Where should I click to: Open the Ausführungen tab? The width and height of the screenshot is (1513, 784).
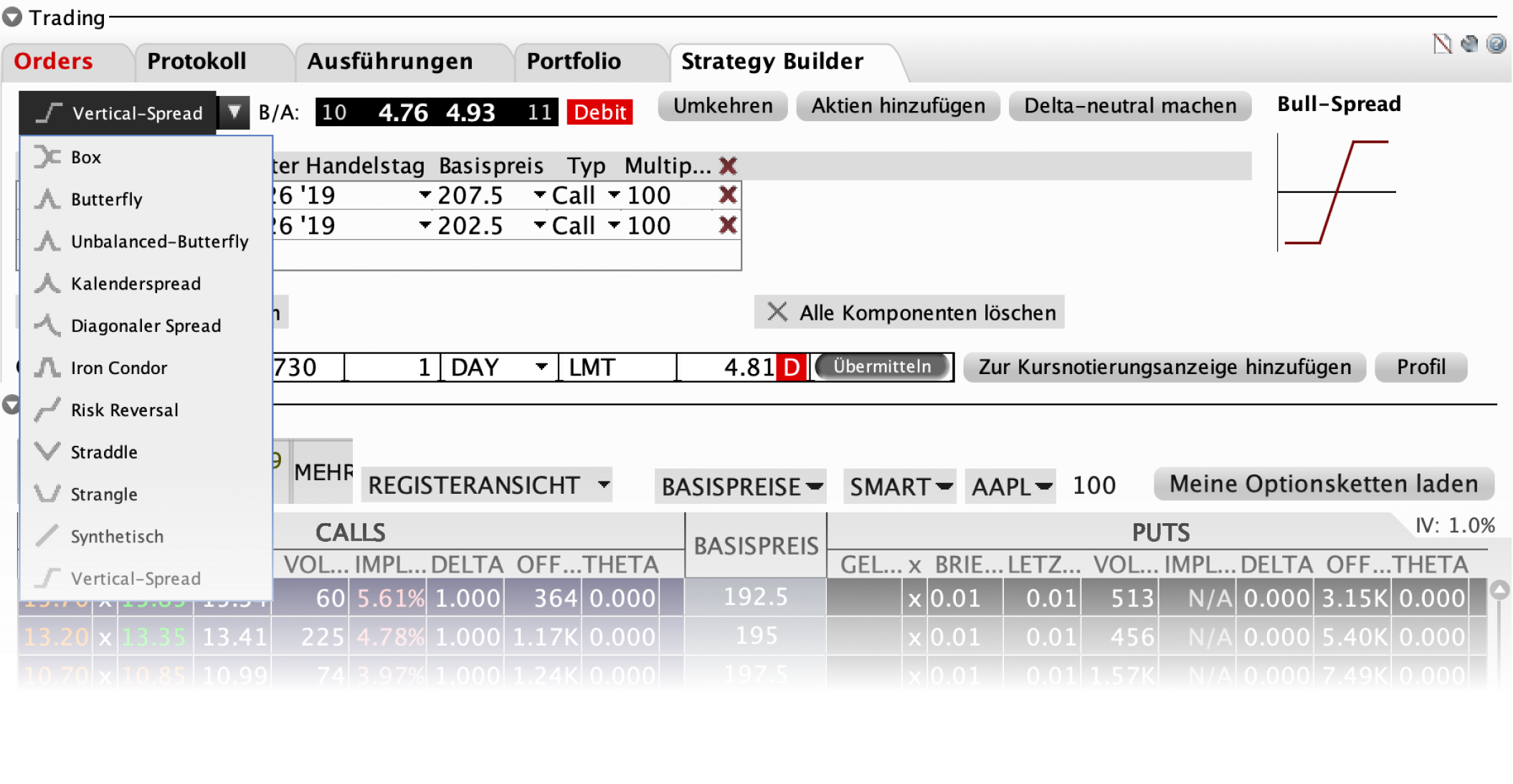(390, 62)
